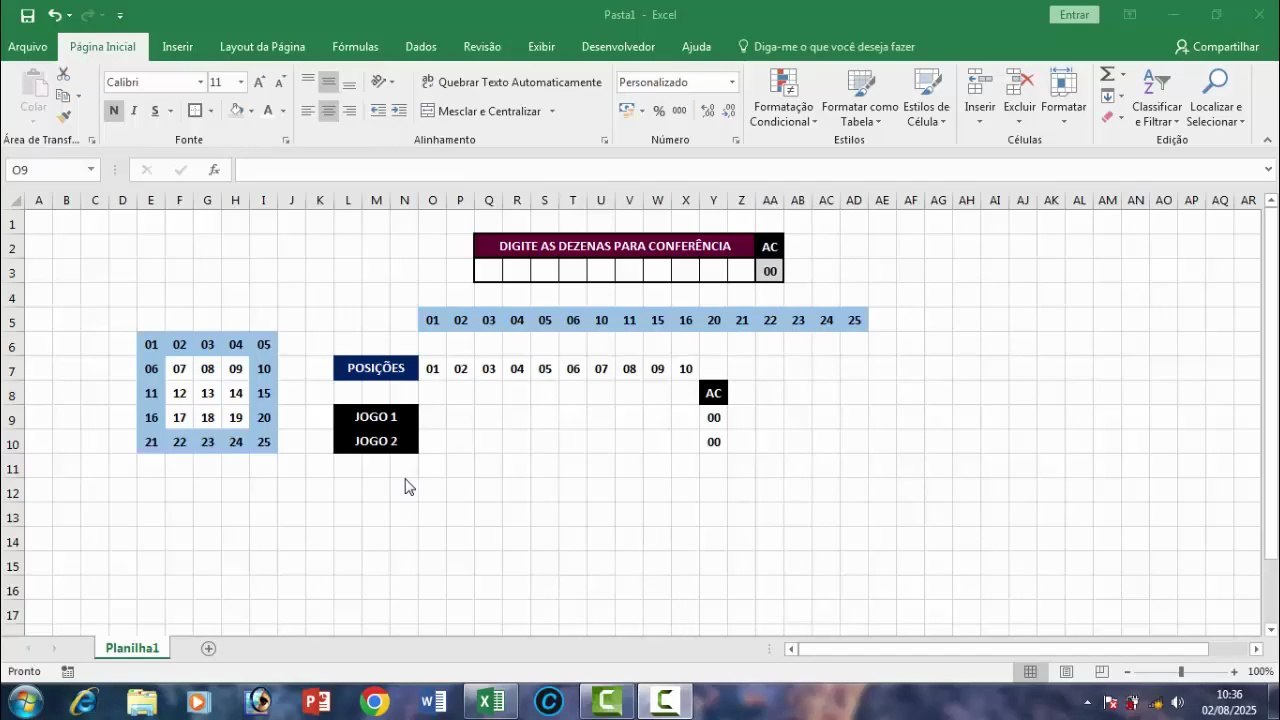Apply fill color paint bucket

click(x=237, y=111)
